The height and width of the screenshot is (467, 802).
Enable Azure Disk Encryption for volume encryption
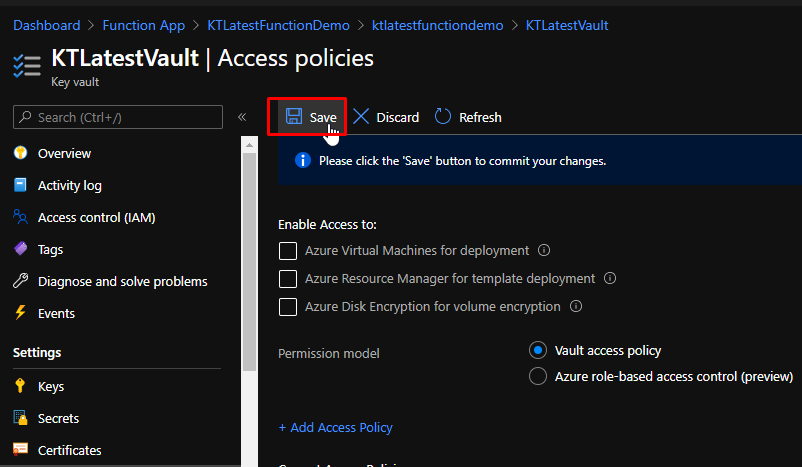[x=288, y=307]
